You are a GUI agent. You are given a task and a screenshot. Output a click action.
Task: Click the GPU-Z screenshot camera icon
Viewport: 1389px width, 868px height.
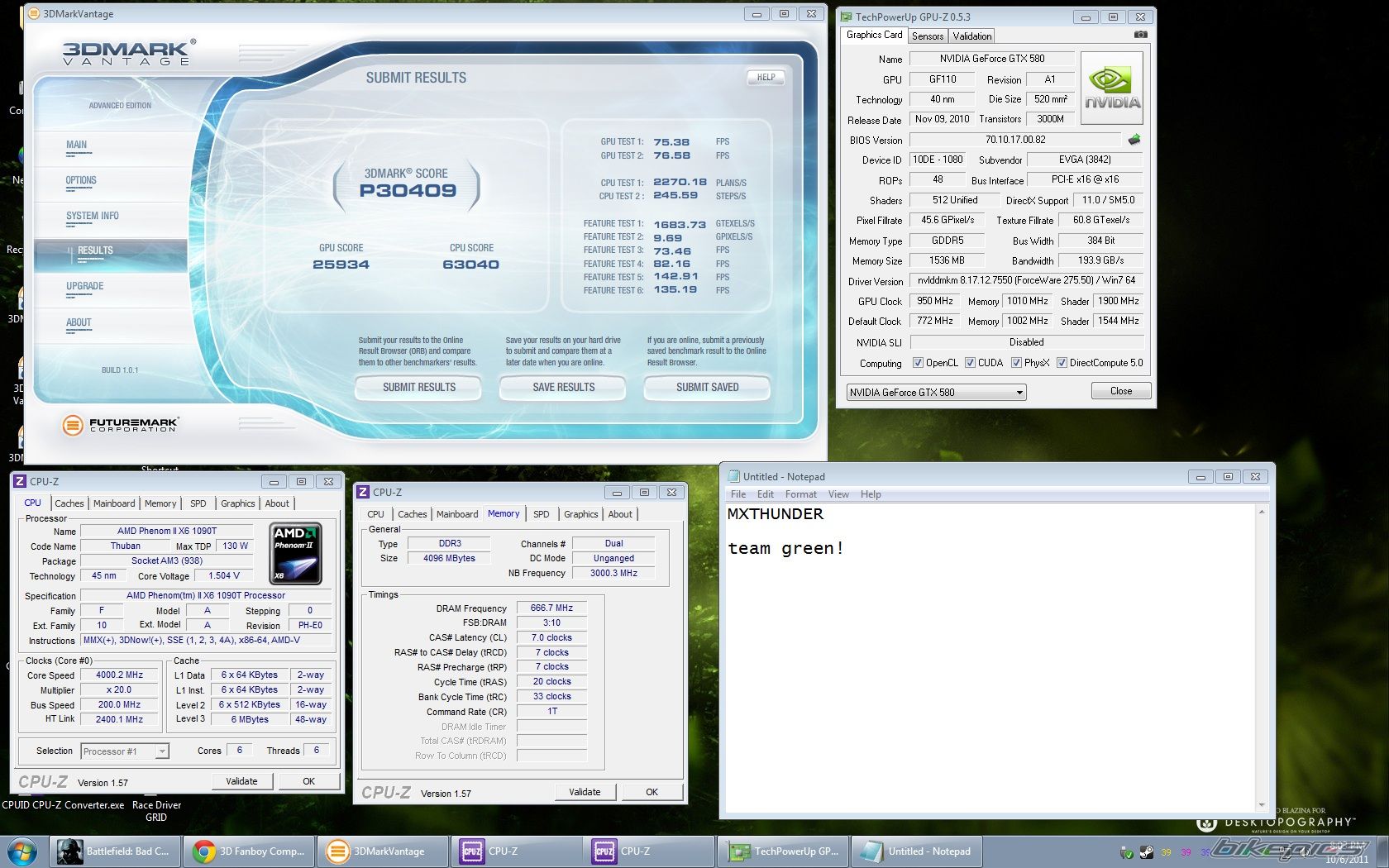(1140, 35)
